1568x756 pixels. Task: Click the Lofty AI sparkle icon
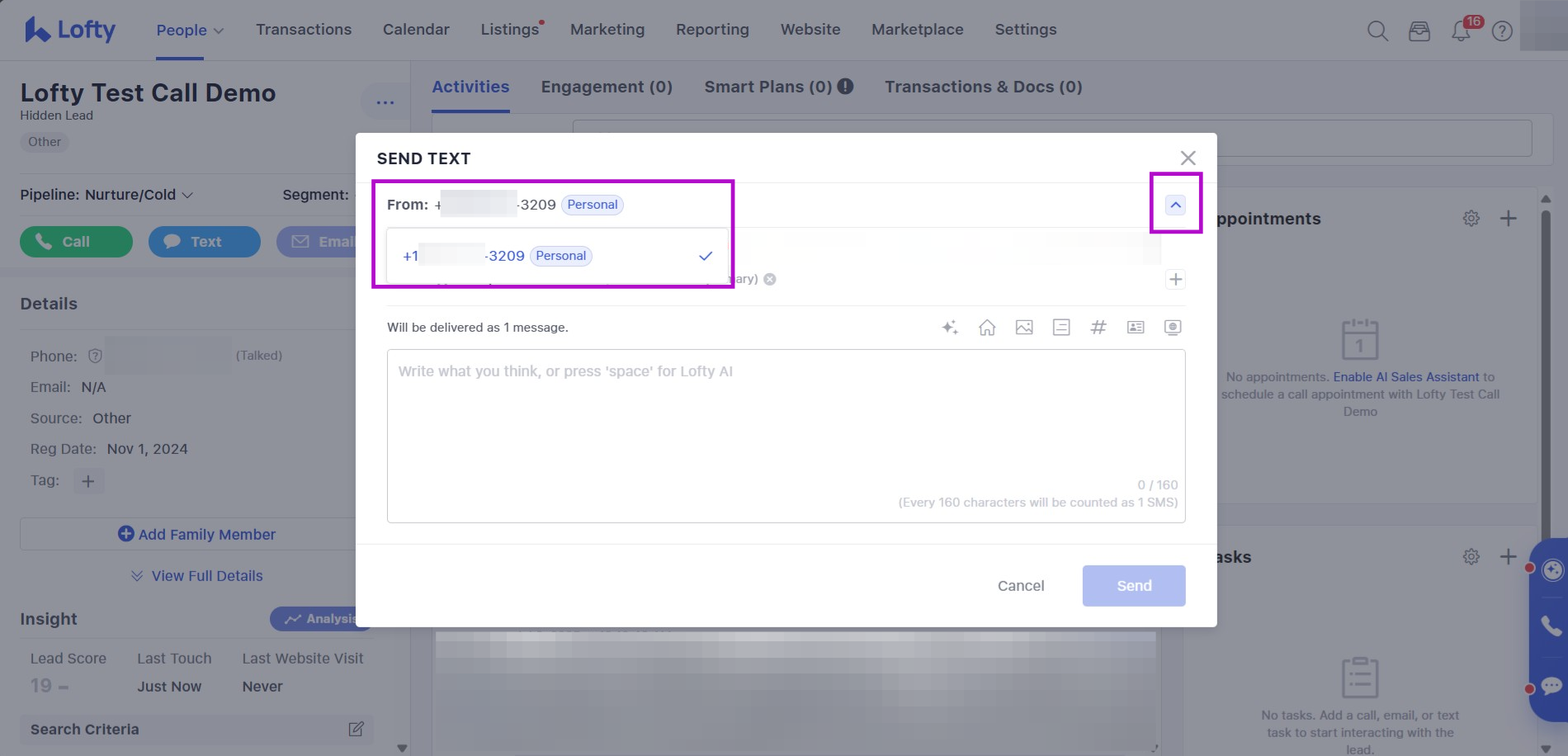(950, 328)
